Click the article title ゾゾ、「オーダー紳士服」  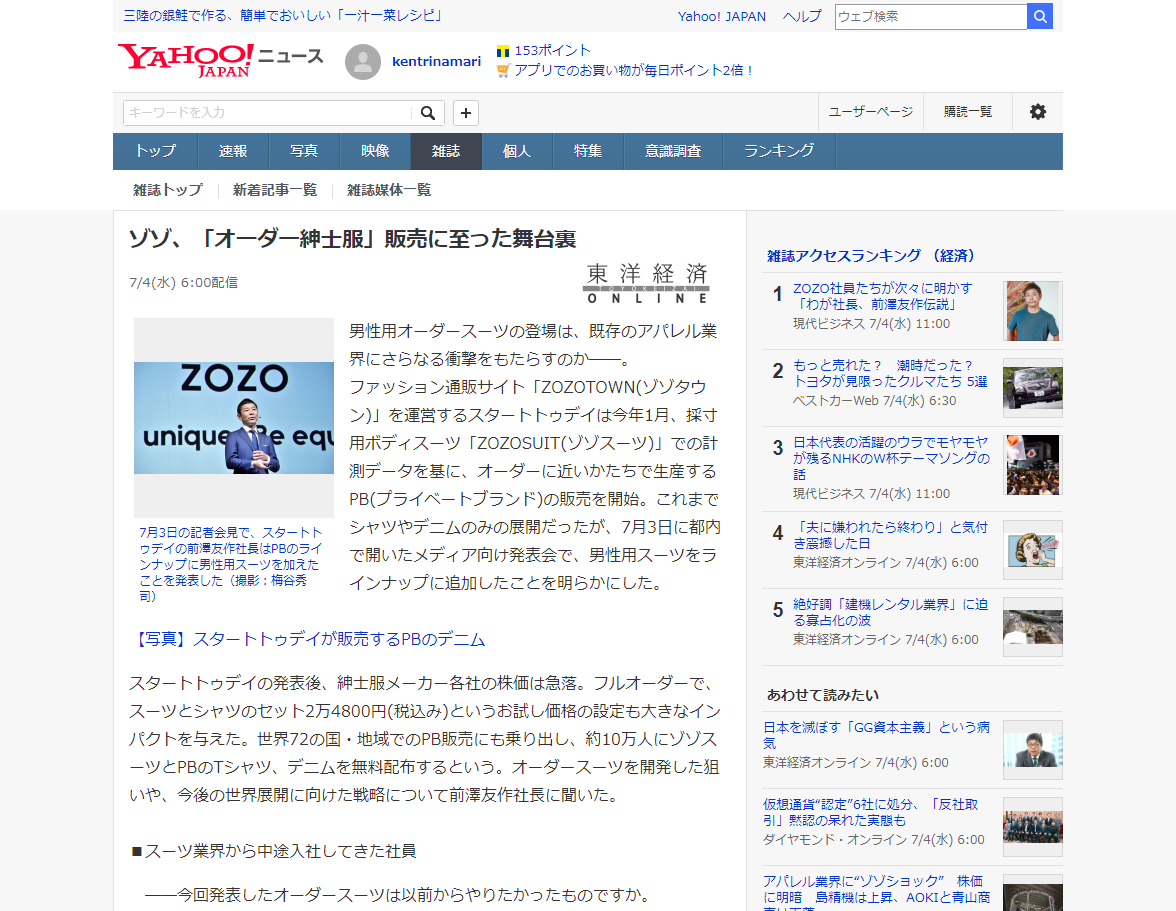tap(352, 239)
